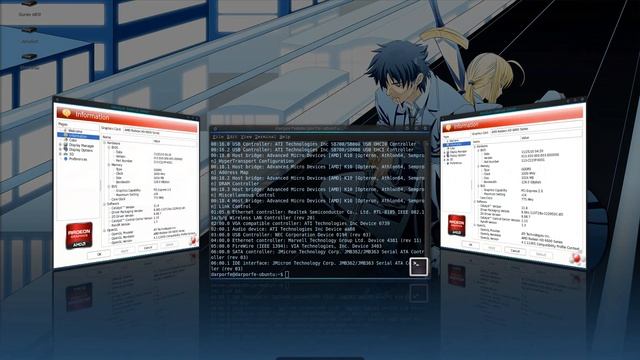The height and width of the screenshot is (360, 640).
Task: Open the Gurren drive icon on the desktop
Action: (29, 3)
